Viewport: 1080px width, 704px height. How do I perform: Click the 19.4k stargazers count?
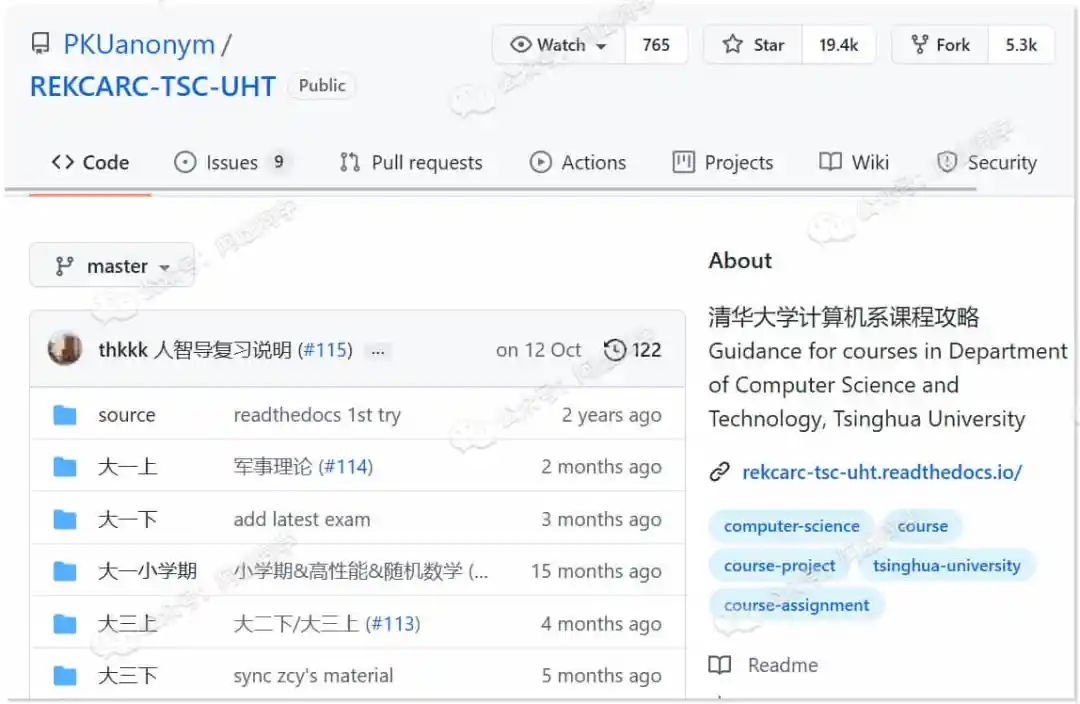click(838, 45)
